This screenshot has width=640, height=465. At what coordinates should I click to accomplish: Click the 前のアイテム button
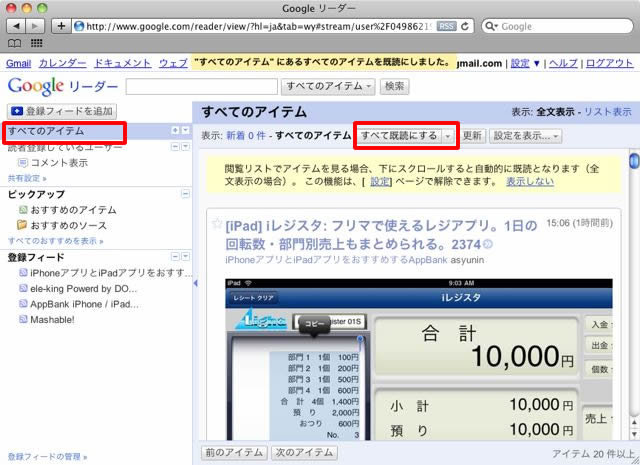234,452
